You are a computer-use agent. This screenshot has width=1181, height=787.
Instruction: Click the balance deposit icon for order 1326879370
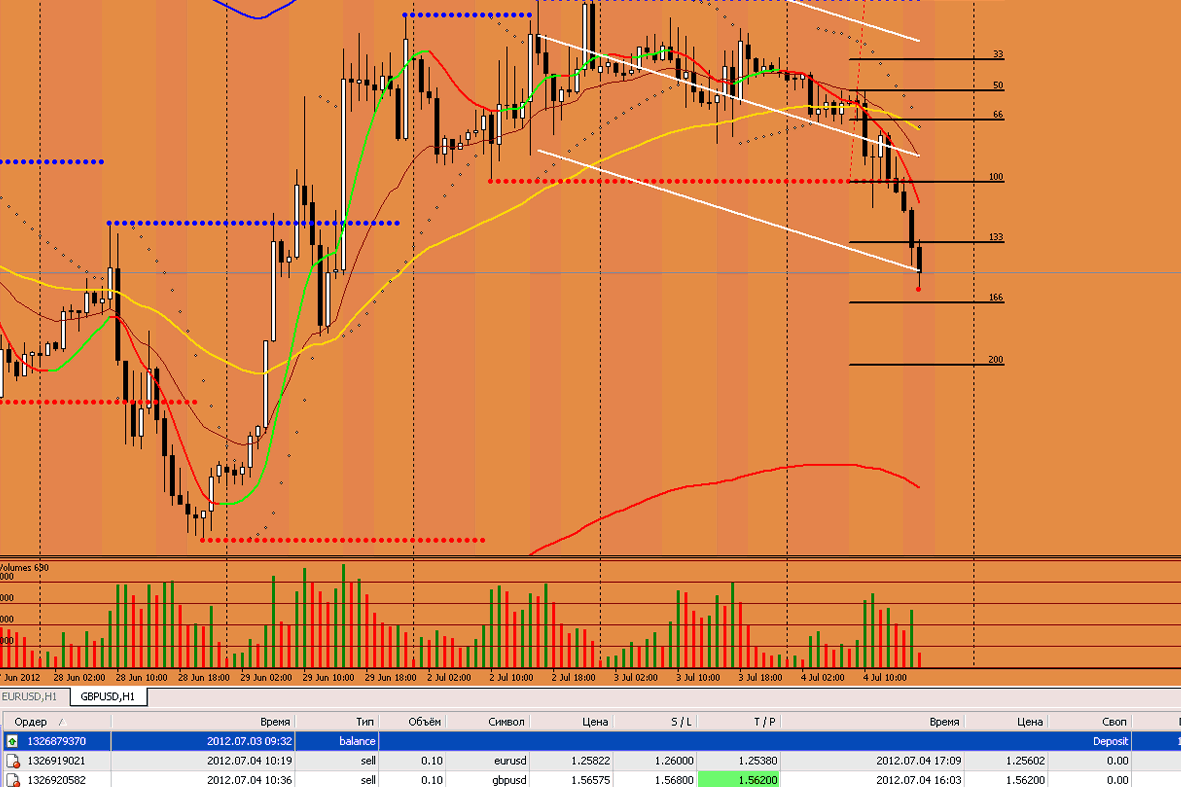[12, 741]
